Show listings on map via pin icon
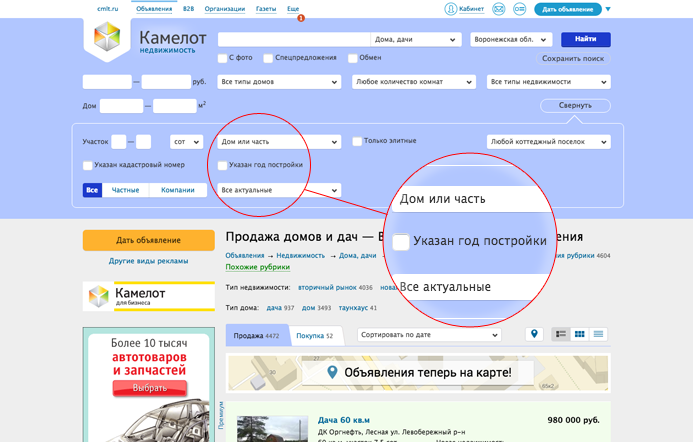 (534, 334)
